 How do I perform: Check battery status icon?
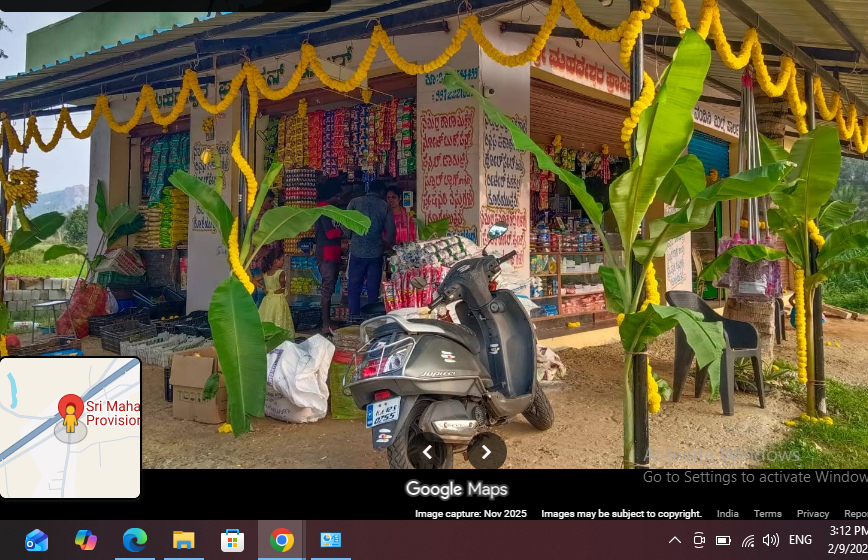tap(723, 540)
